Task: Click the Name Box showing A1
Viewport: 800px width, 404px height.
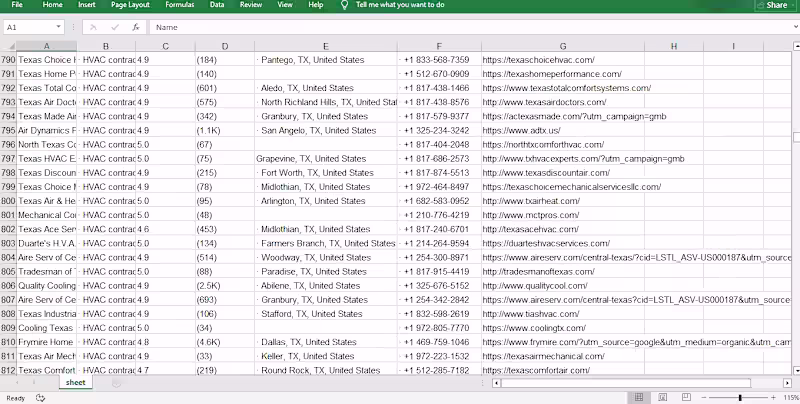Action: click(28, 27)
